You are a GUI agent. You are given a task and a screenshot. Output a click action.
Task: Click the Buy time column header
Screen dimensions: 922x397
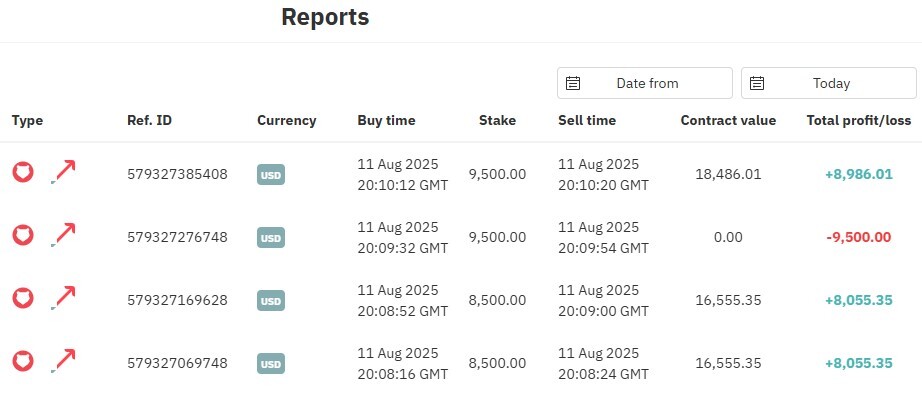click(386, 121)
